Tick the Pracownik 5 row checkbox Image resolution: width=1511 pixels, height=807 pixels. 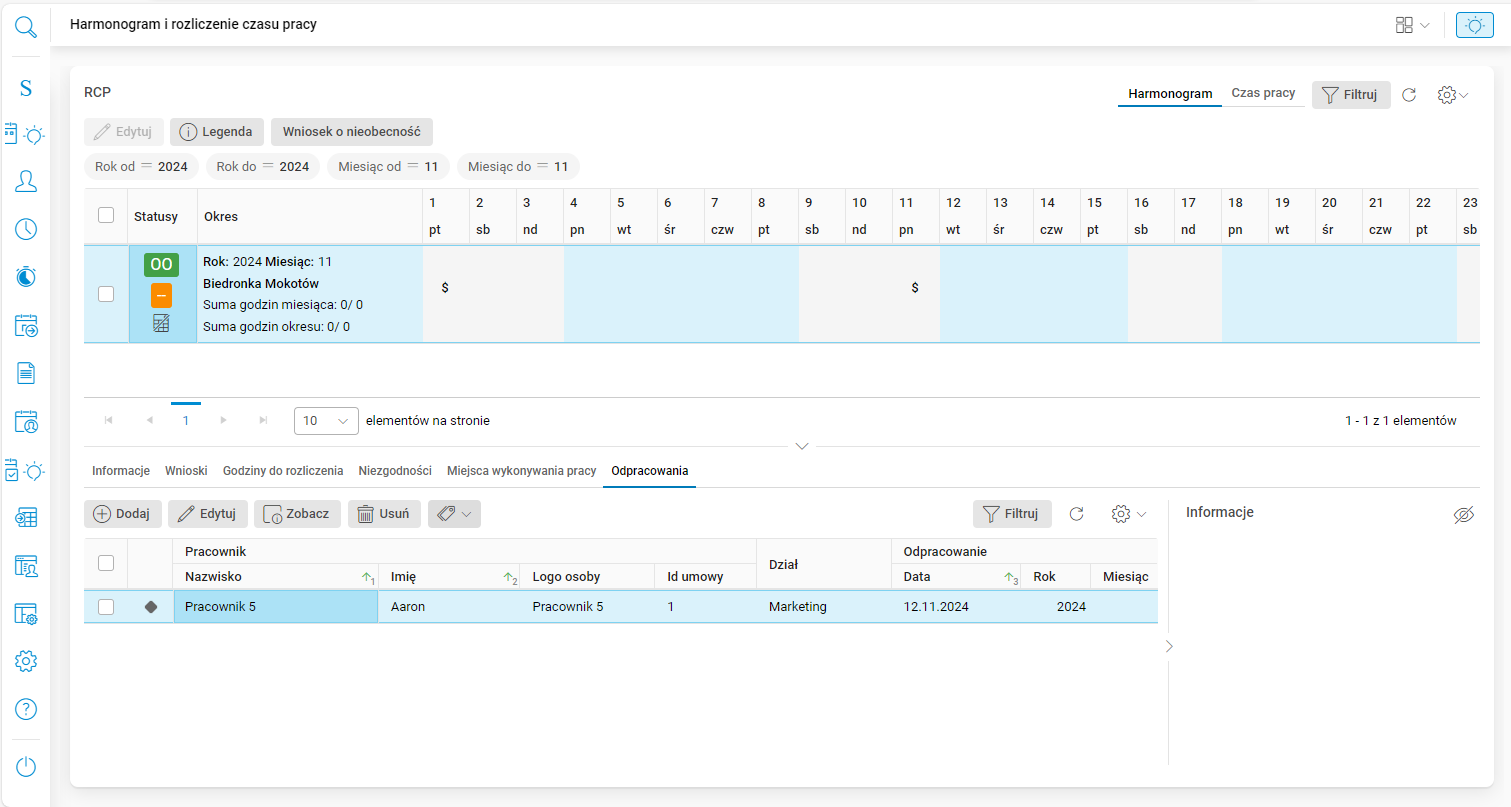pos(106,606)
